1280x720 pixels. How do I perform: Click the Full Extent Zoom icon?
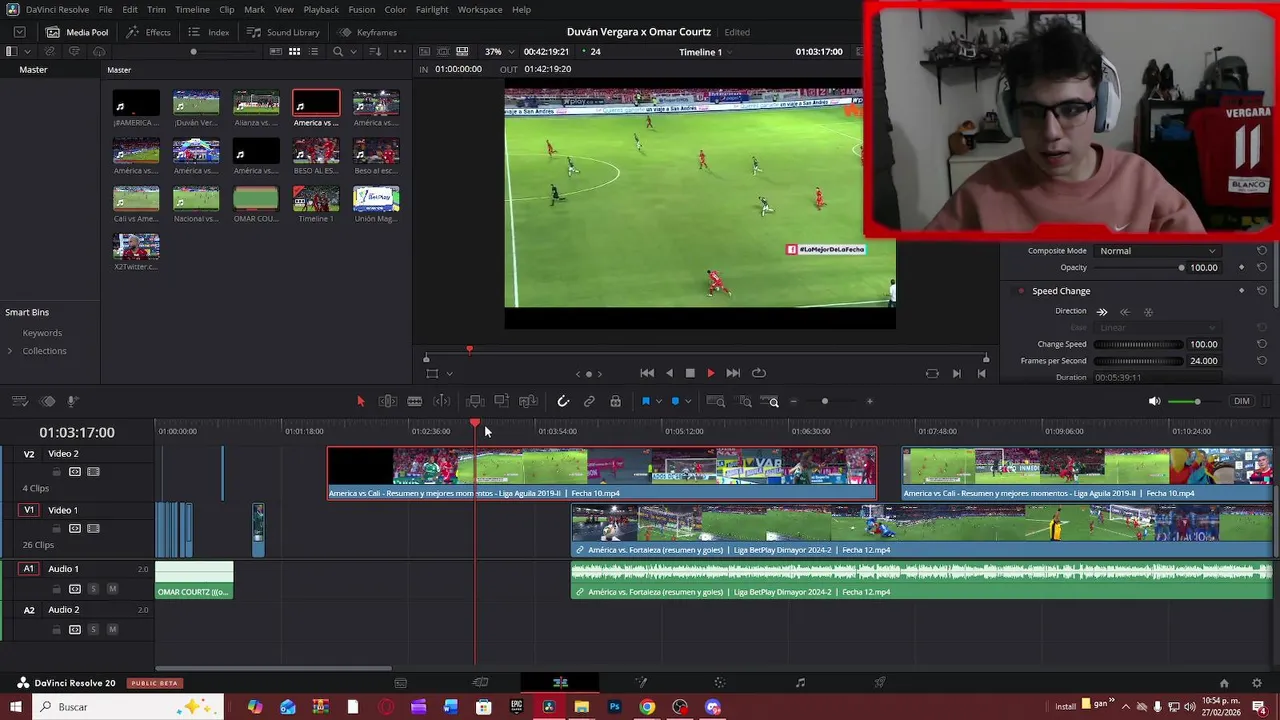pyautogui.click(x=716, y=401)
